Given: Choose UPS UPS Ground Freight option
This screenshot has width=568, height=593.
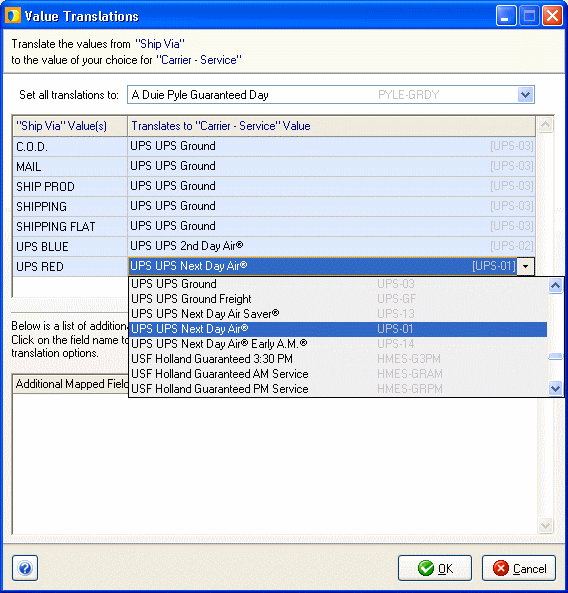Looking at the screenshot, I should 338,299.
